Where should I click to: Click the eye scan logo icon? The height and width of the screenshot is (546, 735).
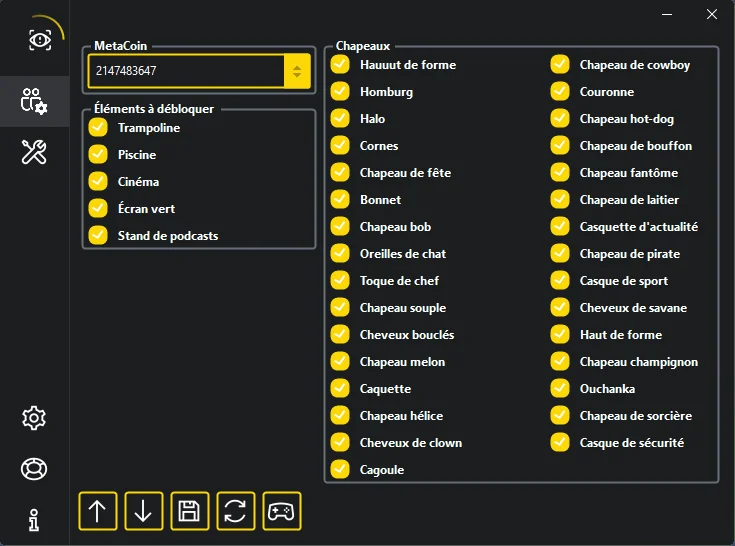coord(40,39)
